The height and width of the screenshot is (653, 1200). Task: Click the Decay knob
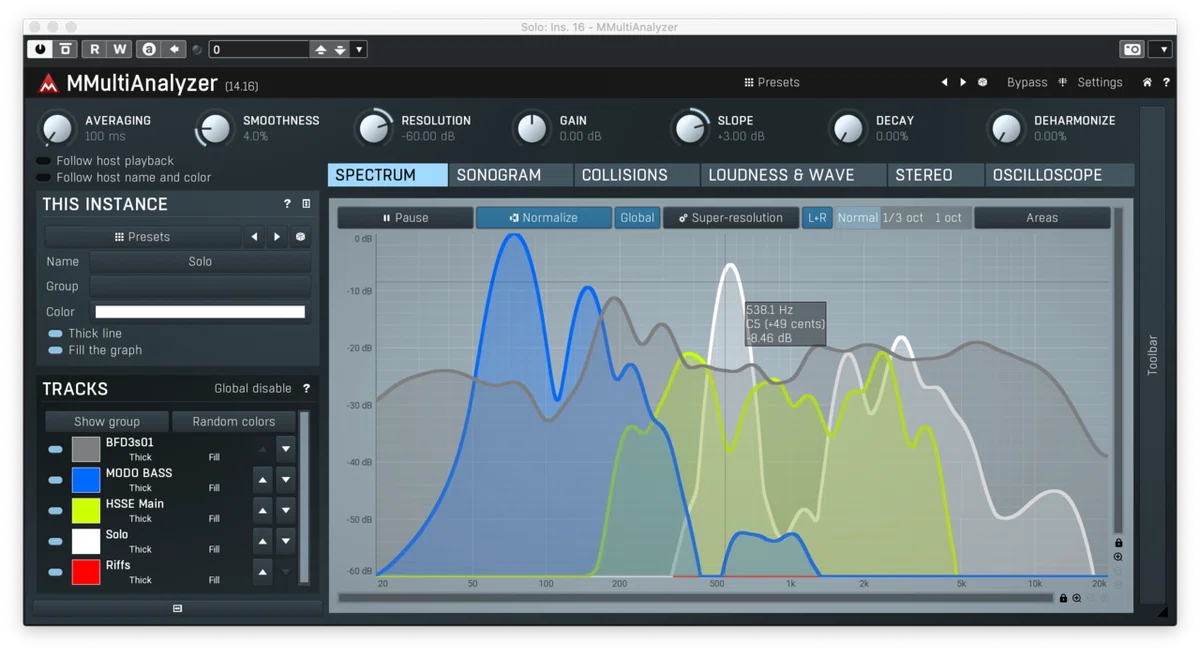[x=848, y=129]
